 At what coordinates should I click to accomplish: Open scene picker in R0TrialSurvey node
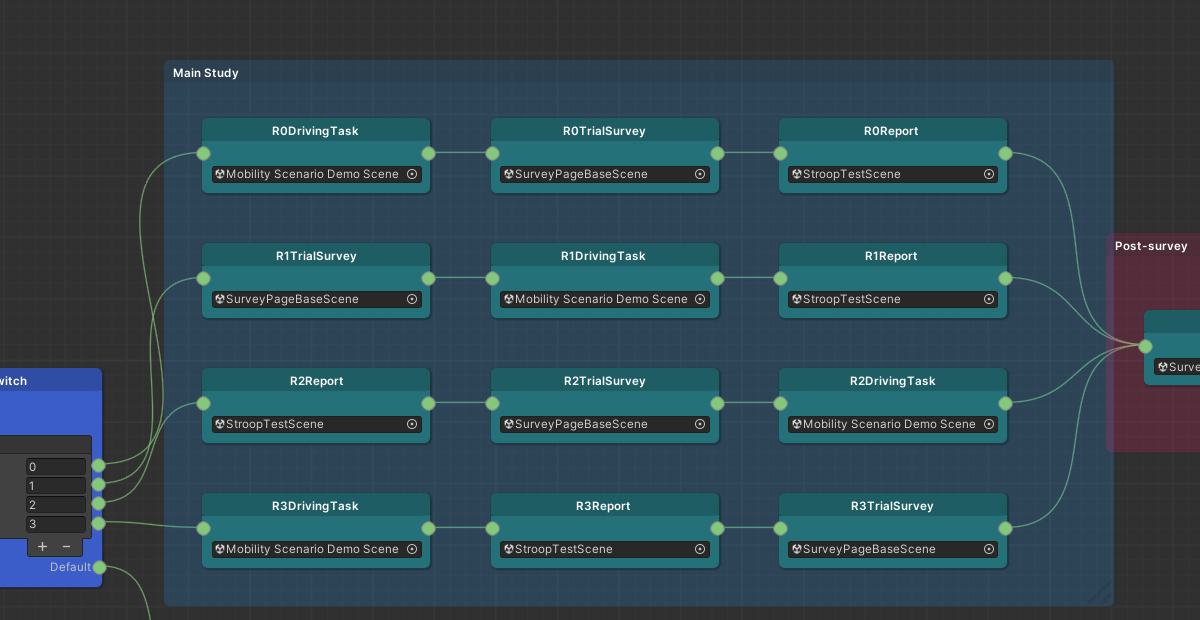pos(700,174)
